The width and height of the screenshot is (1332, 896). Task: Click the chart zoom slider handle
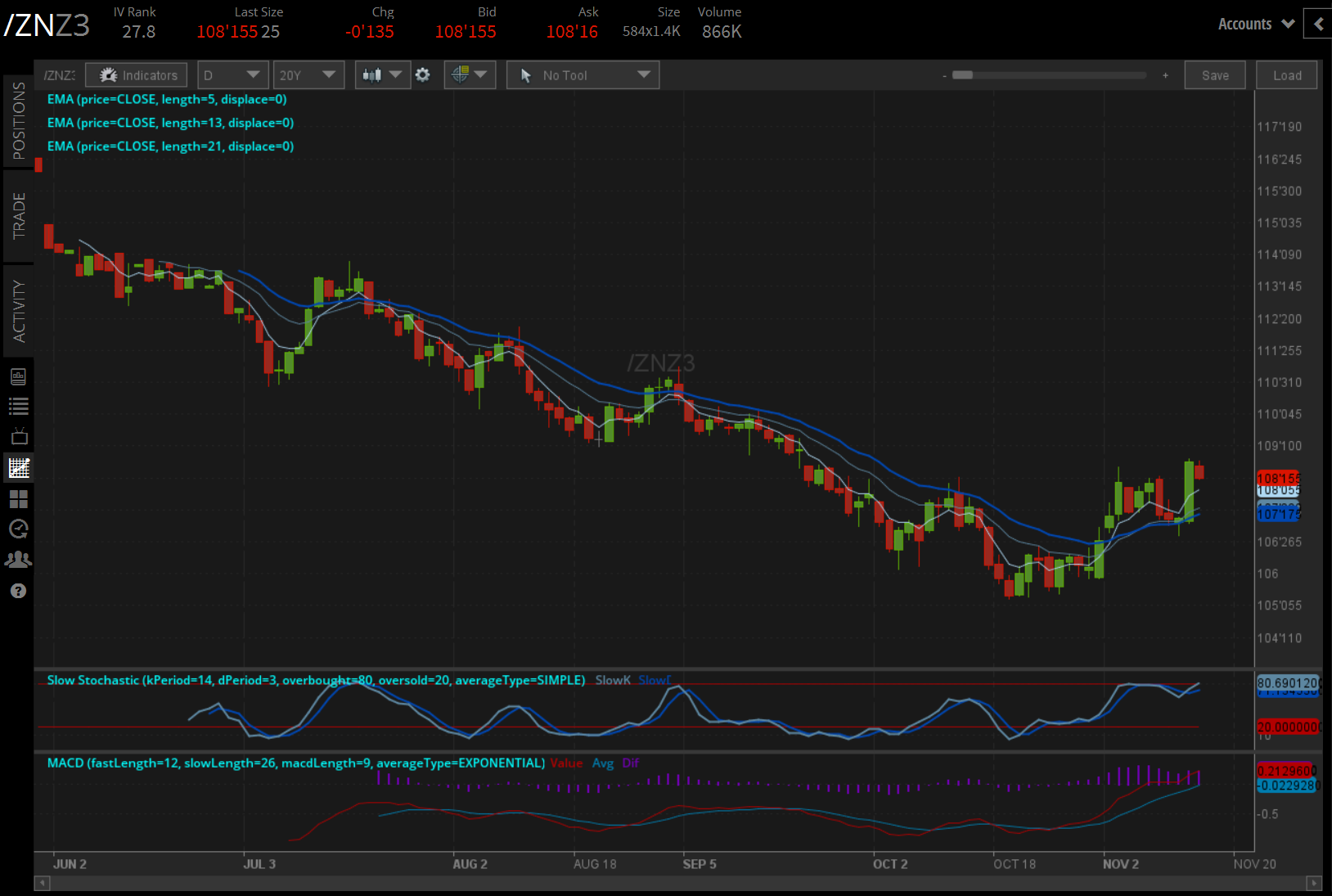[x=962, y=75]
